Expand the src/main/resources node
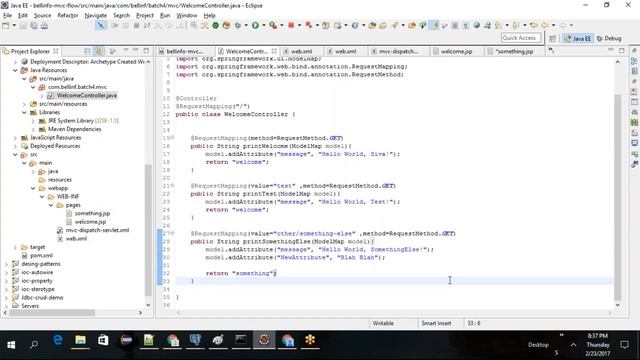The width and height of the screenshot is (640, 360). (x=24, y=104)
